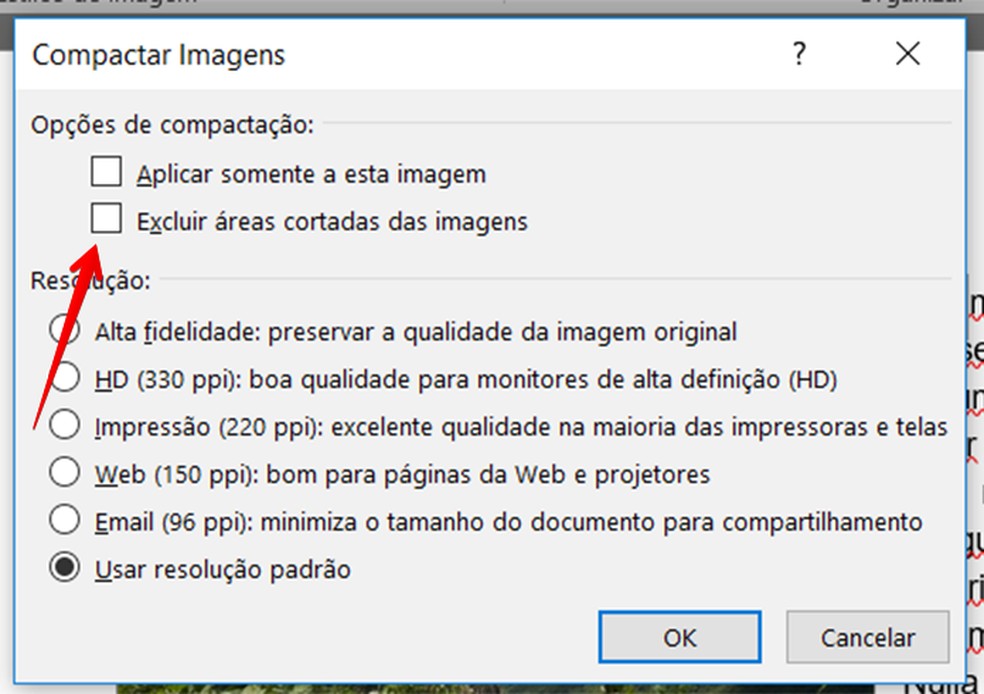Click the 'Compactar Imagens' title bar text

point(159,54)
